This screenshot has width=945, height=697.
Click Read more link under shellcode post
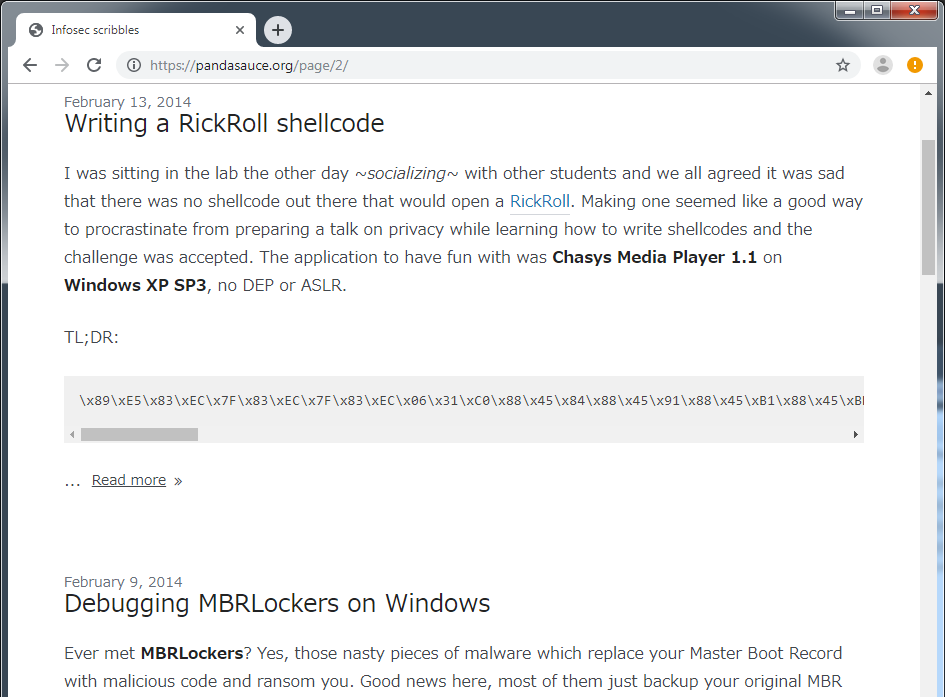point(129,480)
